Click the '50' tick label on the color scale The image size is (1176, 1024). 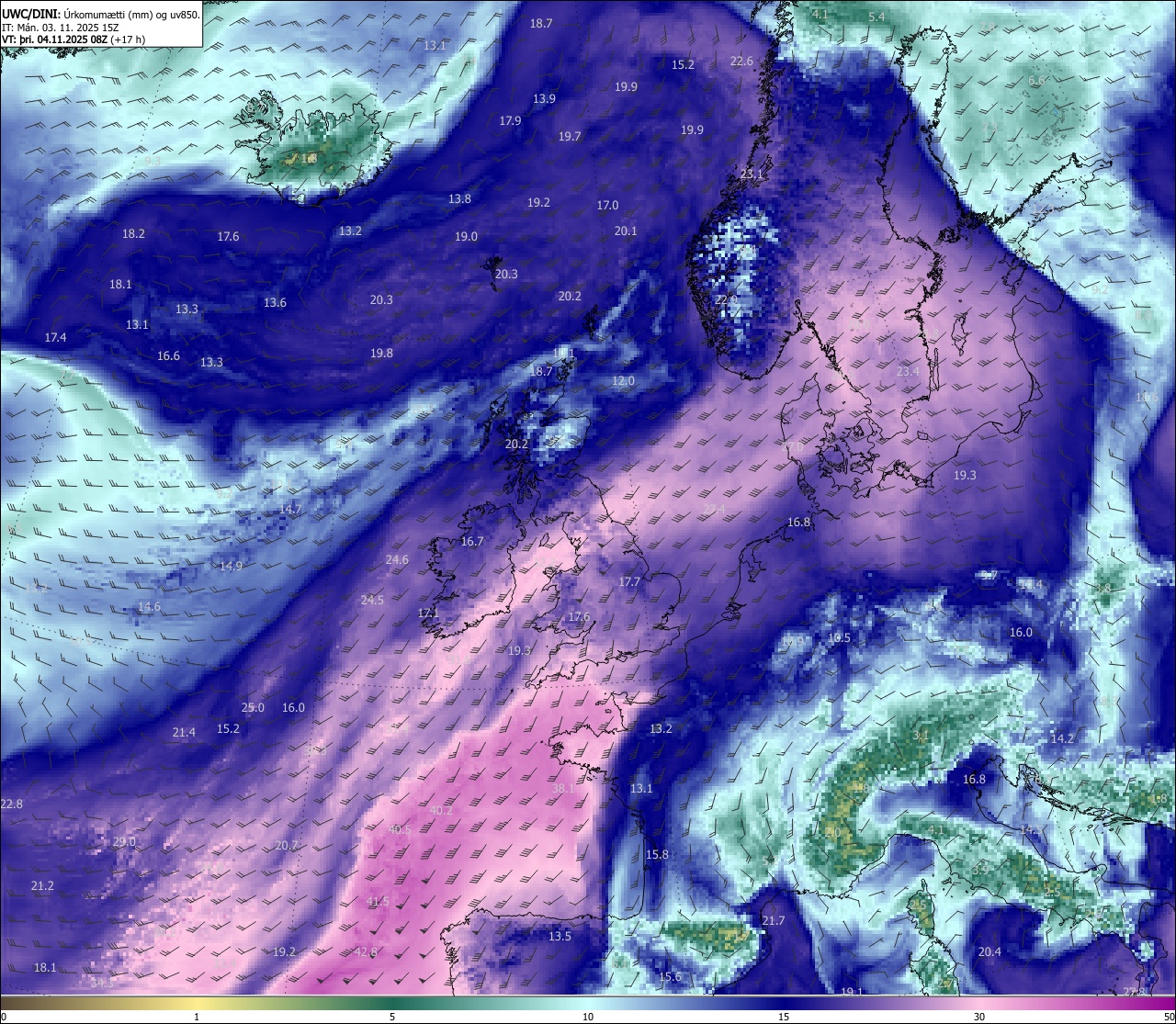click(x=1169, y=1018)
